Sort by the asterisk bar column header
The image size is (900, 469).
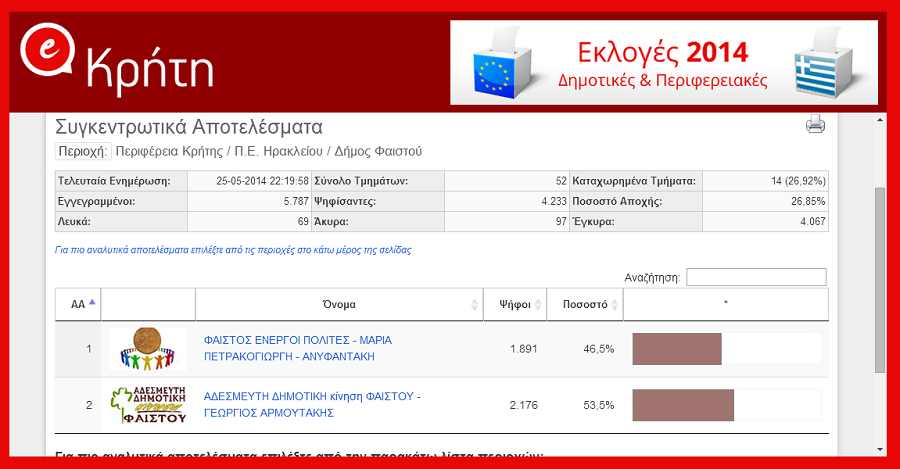click(x=725, y=305)
